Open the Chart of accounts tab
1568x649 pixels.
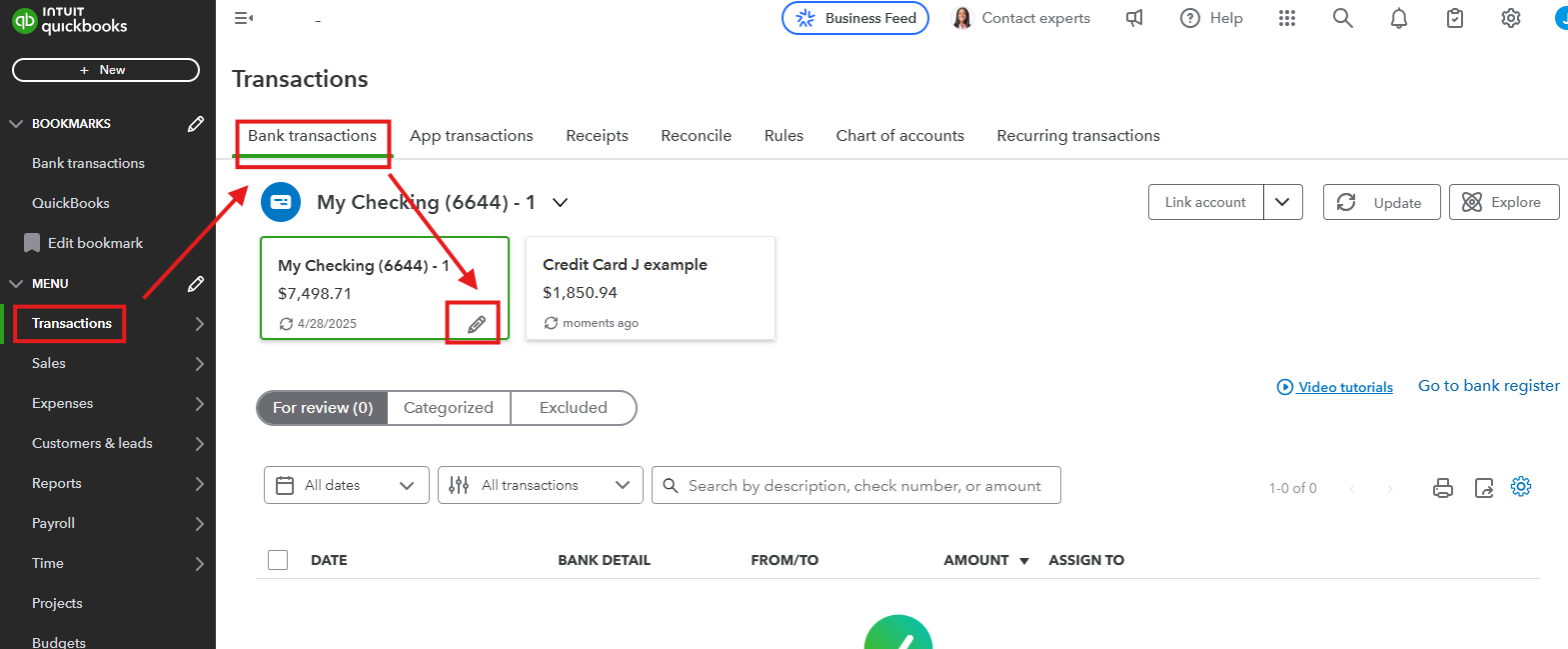(900, 136)
